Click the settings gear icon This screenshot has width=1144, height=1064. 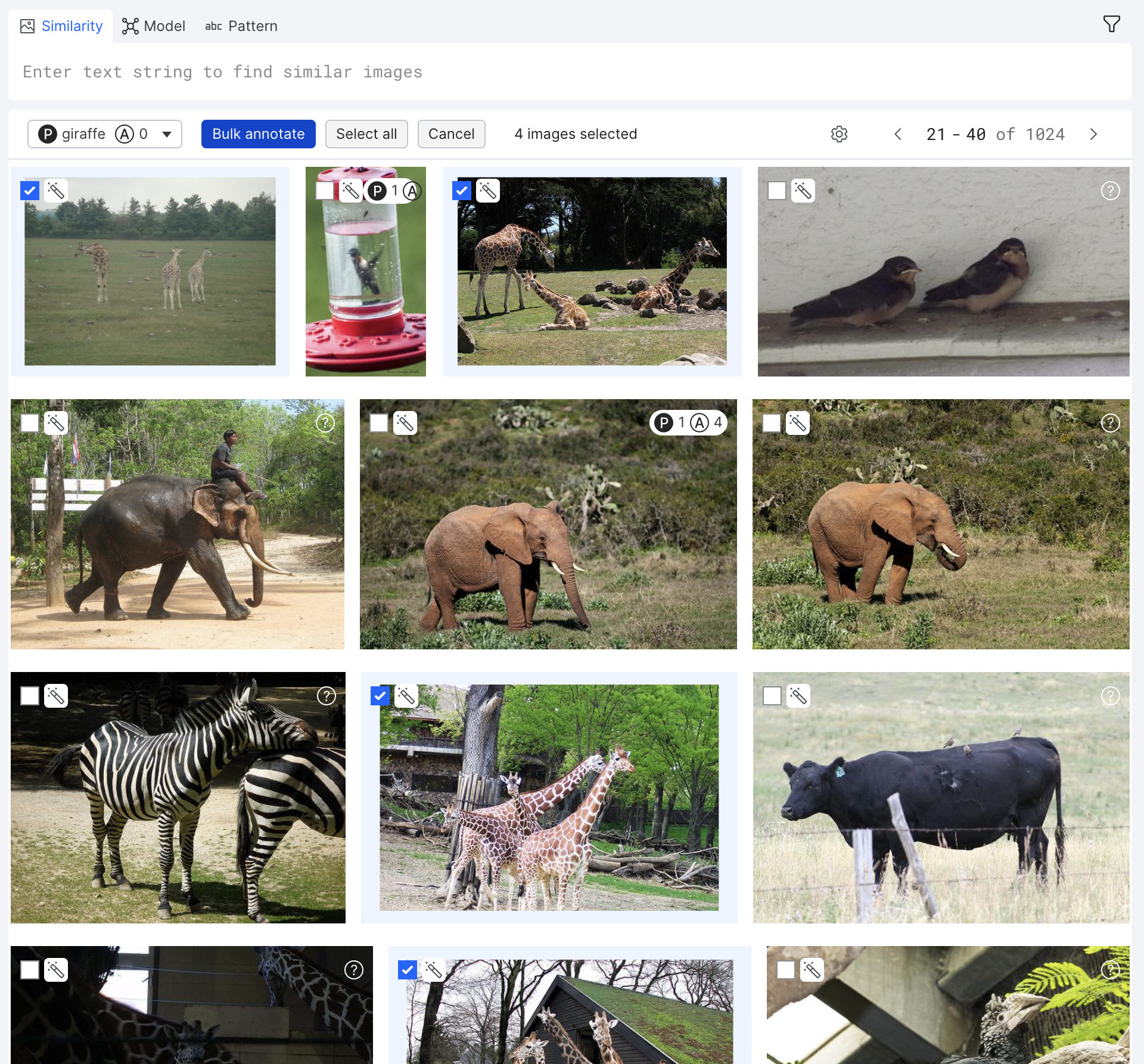pos(839,134)
